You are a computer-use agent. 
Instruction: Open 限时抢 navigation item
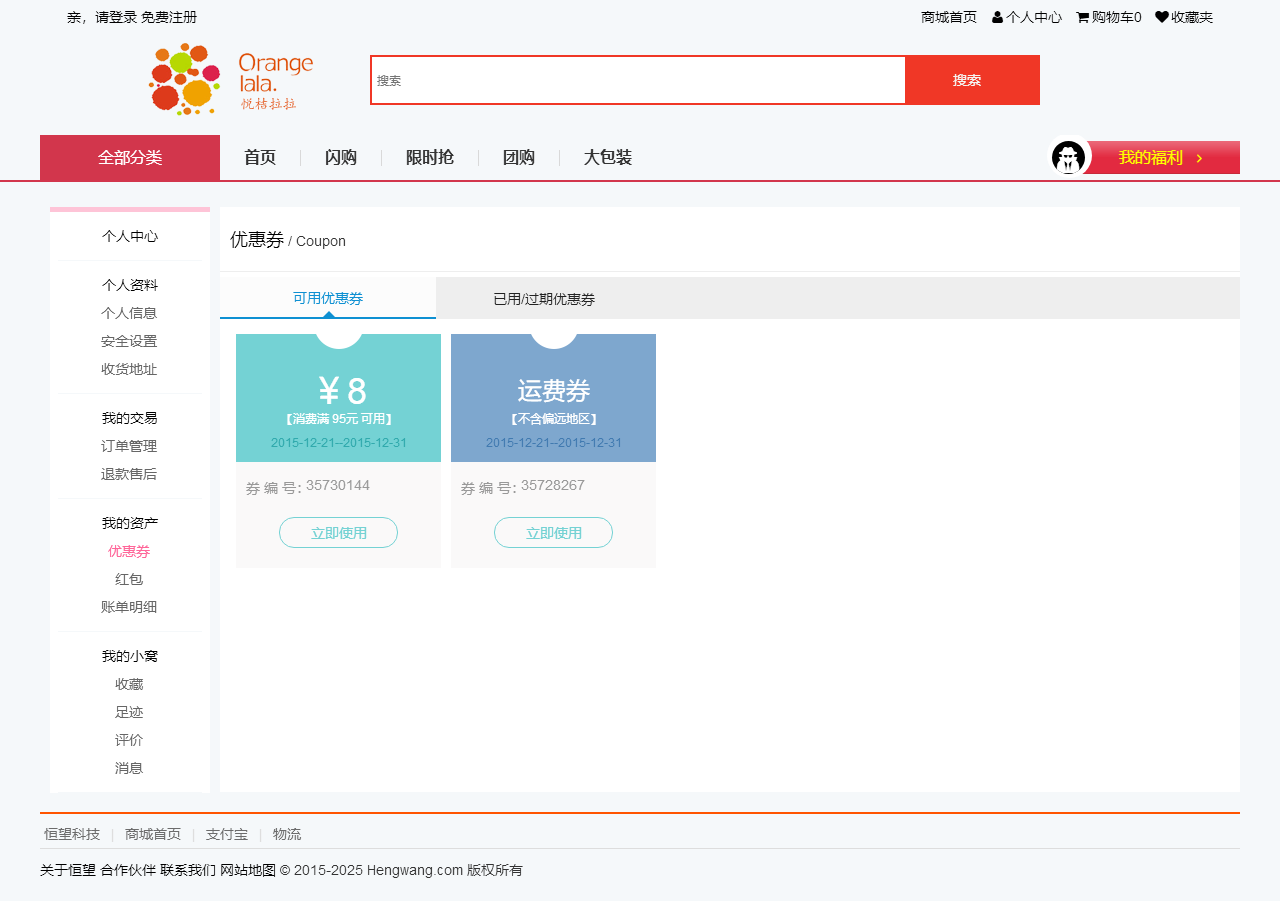click(x=430, y=158)
